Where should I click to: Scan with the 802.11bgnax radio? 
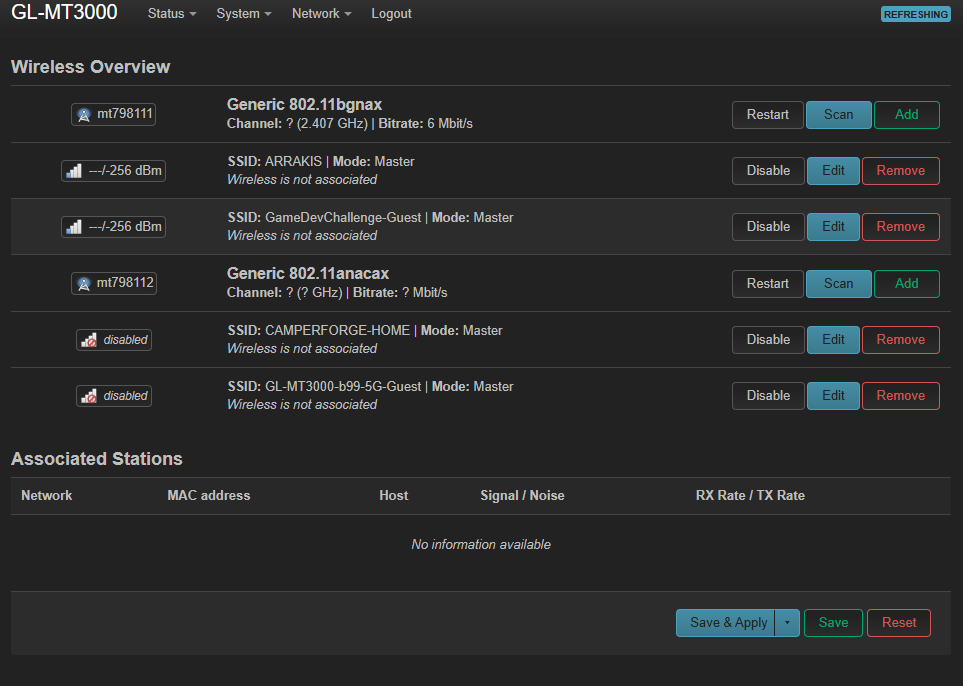[x=838, y=115]
